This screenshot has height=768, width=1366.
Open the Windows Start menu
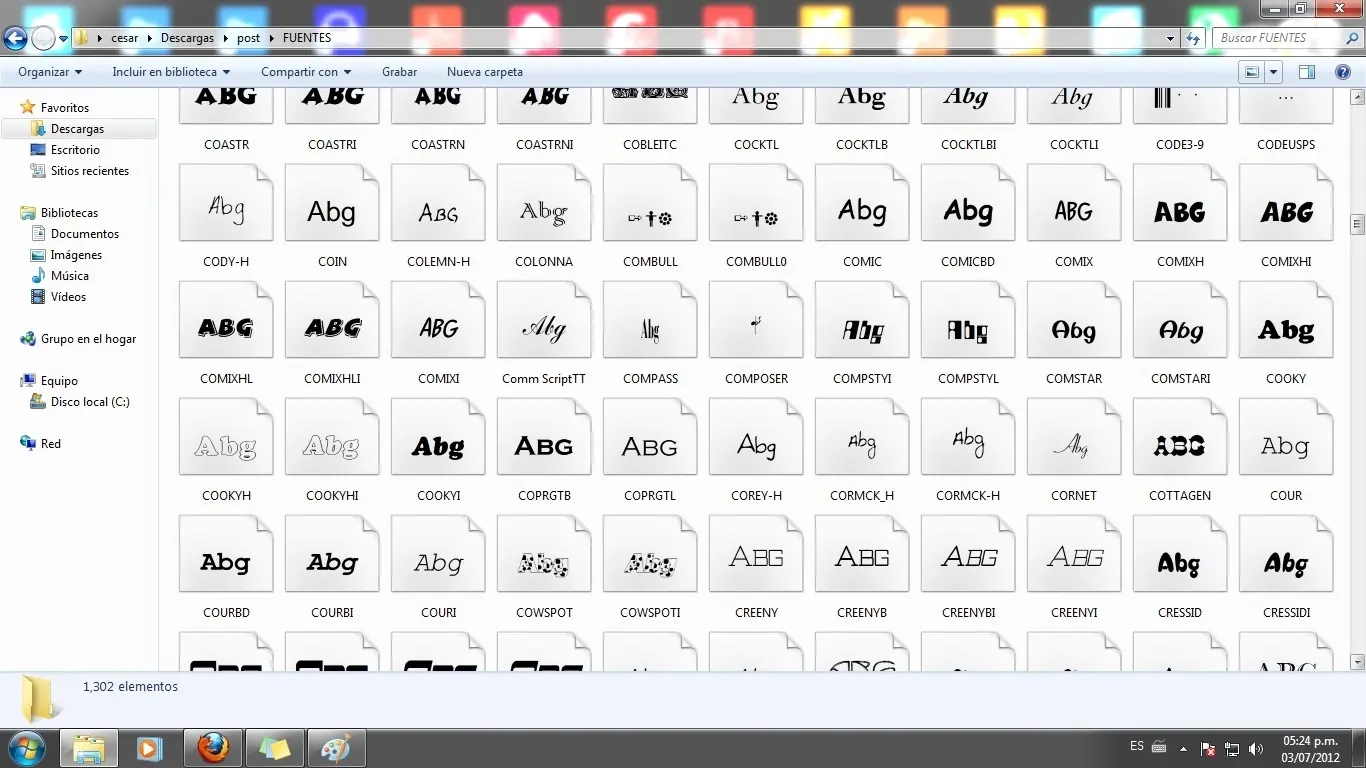click(x=26, y=748)
